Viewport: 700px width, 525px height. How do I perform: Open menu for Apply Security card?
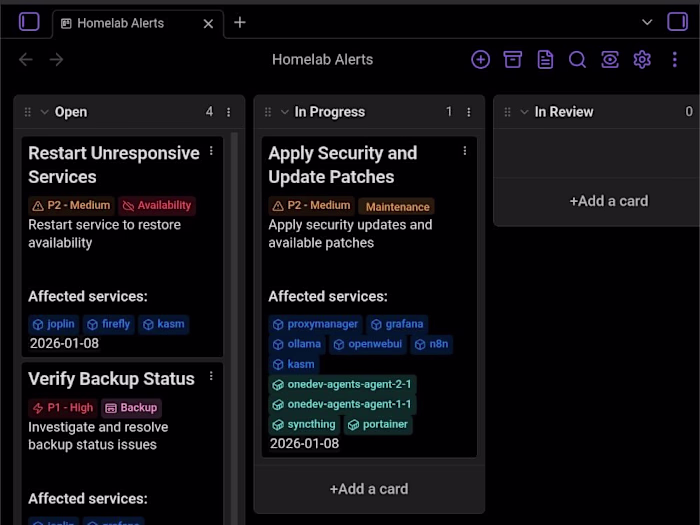point(465,151)
